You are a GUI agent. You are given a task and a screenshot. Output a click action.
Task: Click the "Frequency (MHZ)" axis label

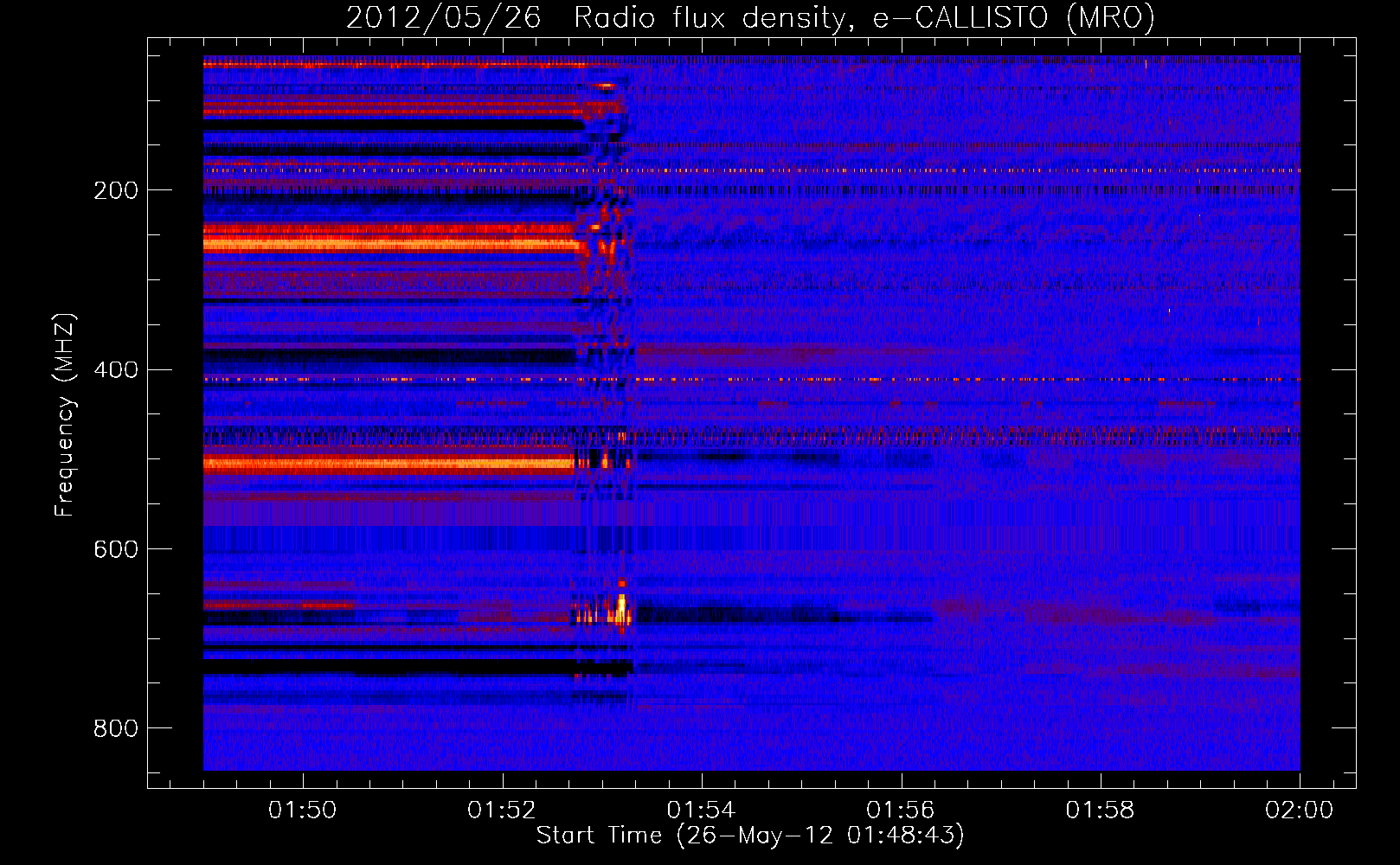(64, 414)
